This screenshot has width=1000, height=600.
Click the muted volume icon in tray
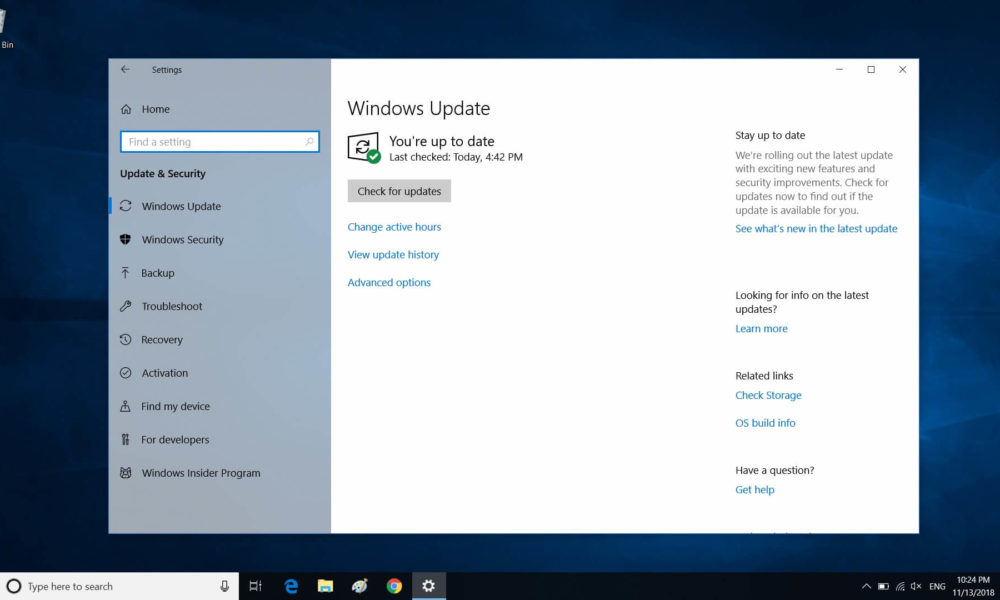[916, 586]
